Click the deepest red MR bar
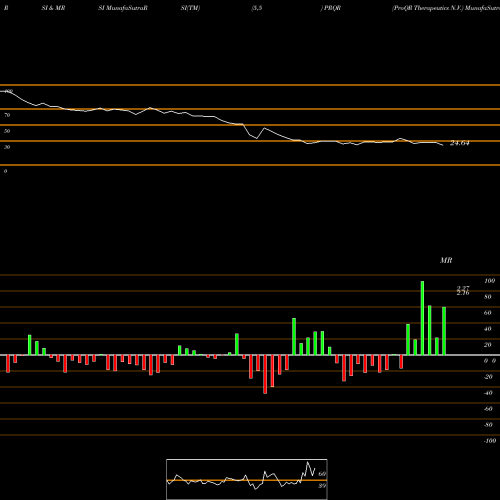Screen dimensions: 500x500 (x=265, y=374)
